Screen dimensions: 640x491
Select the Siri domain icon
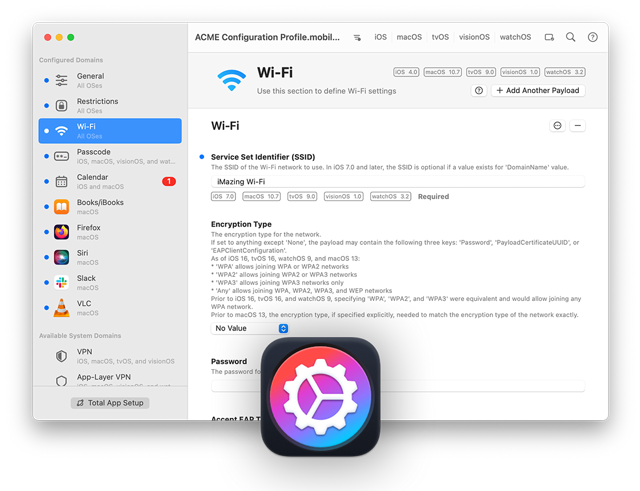pos(61,258)
